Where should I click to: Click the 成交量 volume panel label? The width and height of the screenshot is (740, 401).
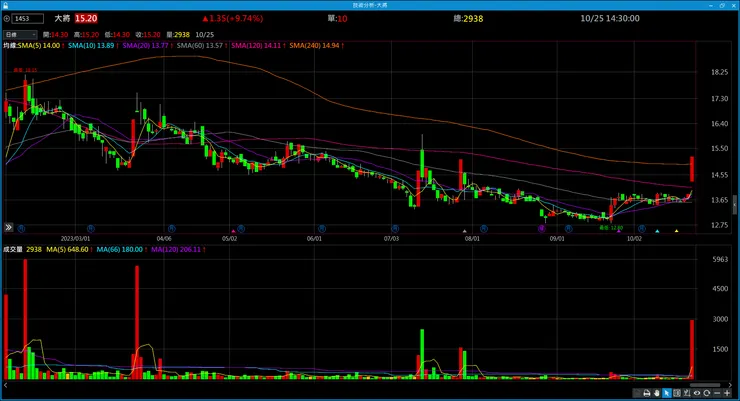point(13,249)
